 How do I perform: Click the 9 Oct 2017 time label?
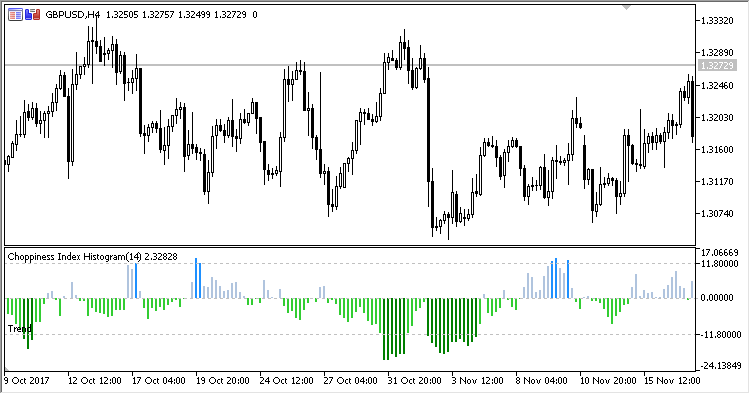(27, 381)
